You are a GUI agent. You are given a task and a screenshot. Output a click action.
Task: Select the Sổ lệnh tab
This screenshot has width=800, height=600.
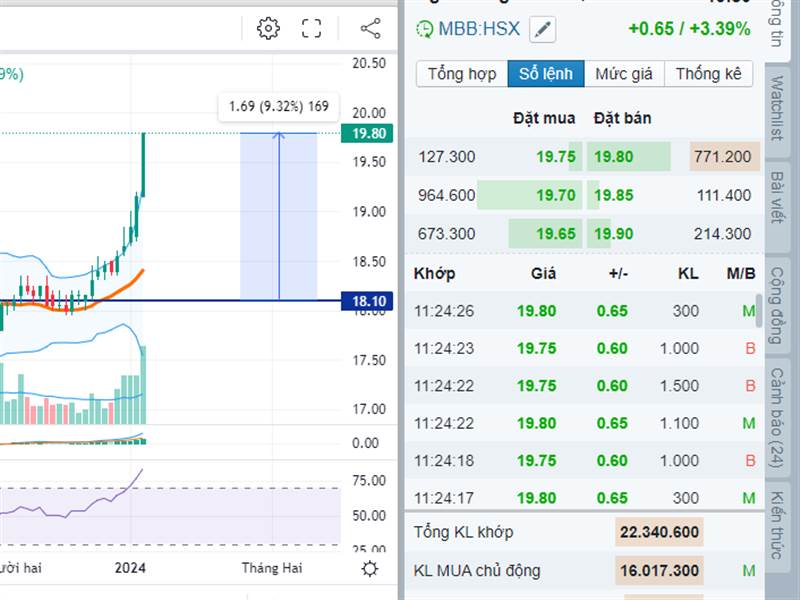pos(546,74)
